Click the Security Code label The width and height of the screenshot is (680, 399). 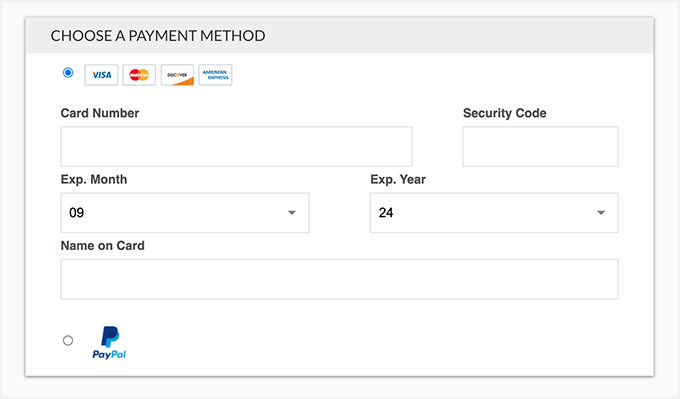pos(505,113)
